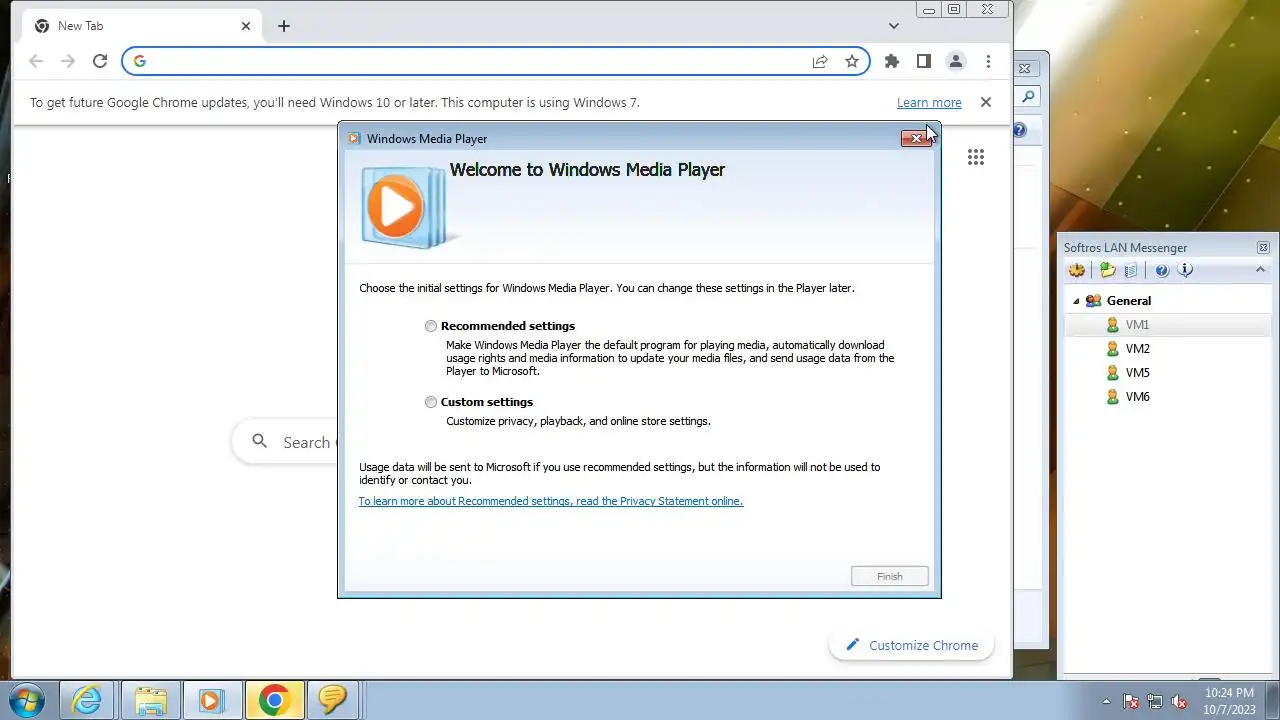Screen dimensions: 1280x720
Task: Select user VM5 in Softros list
Action: pos(1137,373)
